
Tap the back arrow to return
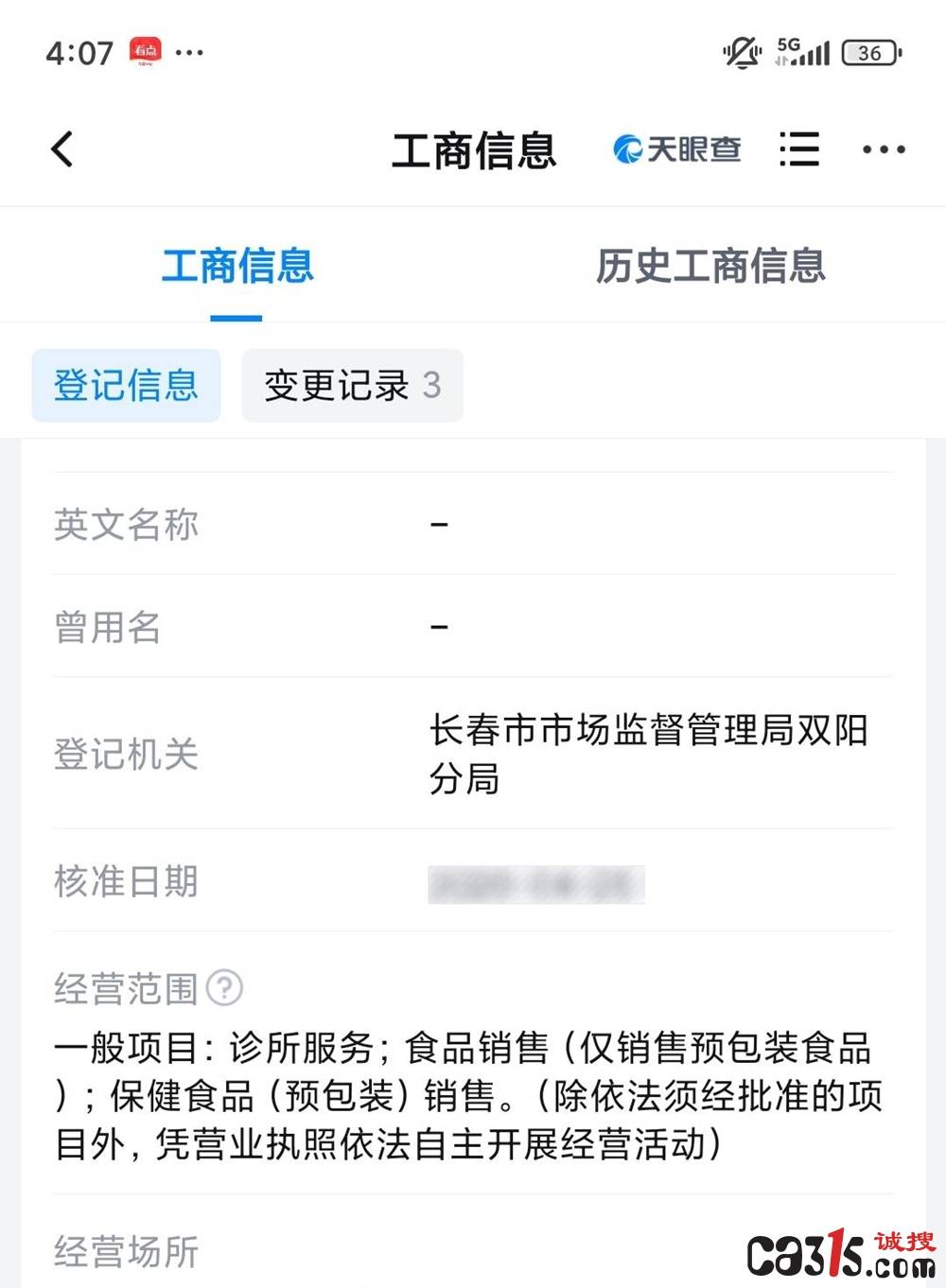point(62,149)
